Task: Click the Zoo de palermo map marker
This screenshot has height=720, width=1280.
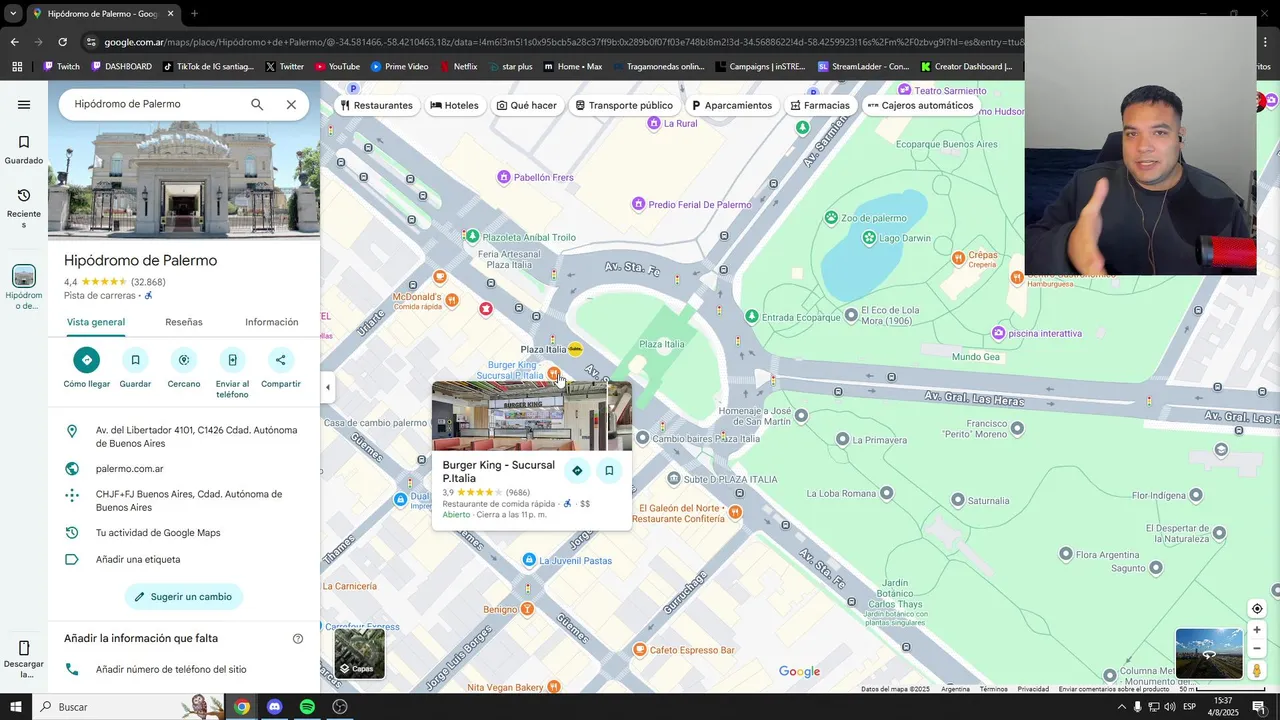Action: pyautogui.click(x=831, y=218)
